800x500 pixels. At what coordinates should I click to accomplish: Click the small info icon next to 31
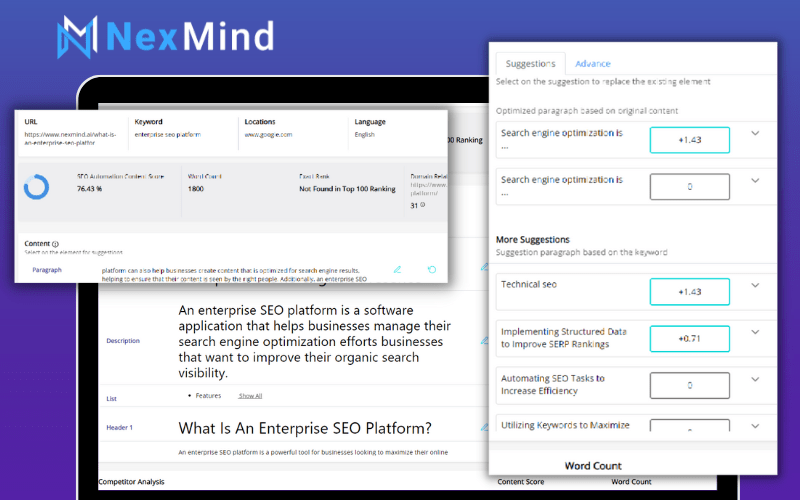tap(422, 205)
